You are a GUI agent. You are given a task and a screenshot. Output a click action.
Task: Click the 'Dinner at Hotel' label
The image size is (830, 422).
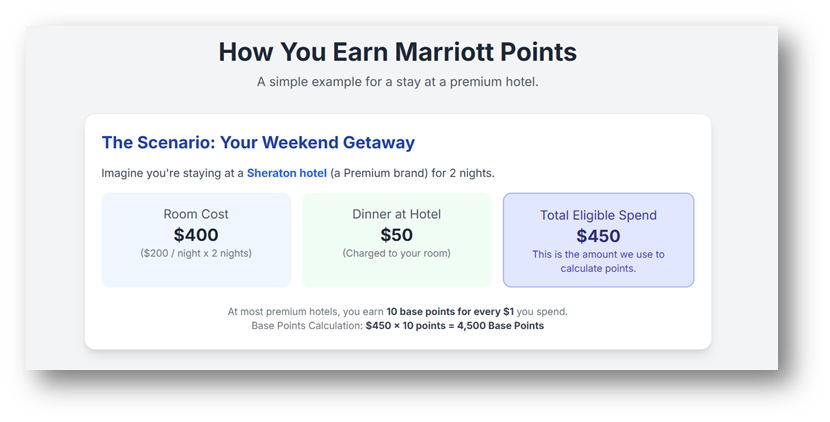[x=397, y=214]
